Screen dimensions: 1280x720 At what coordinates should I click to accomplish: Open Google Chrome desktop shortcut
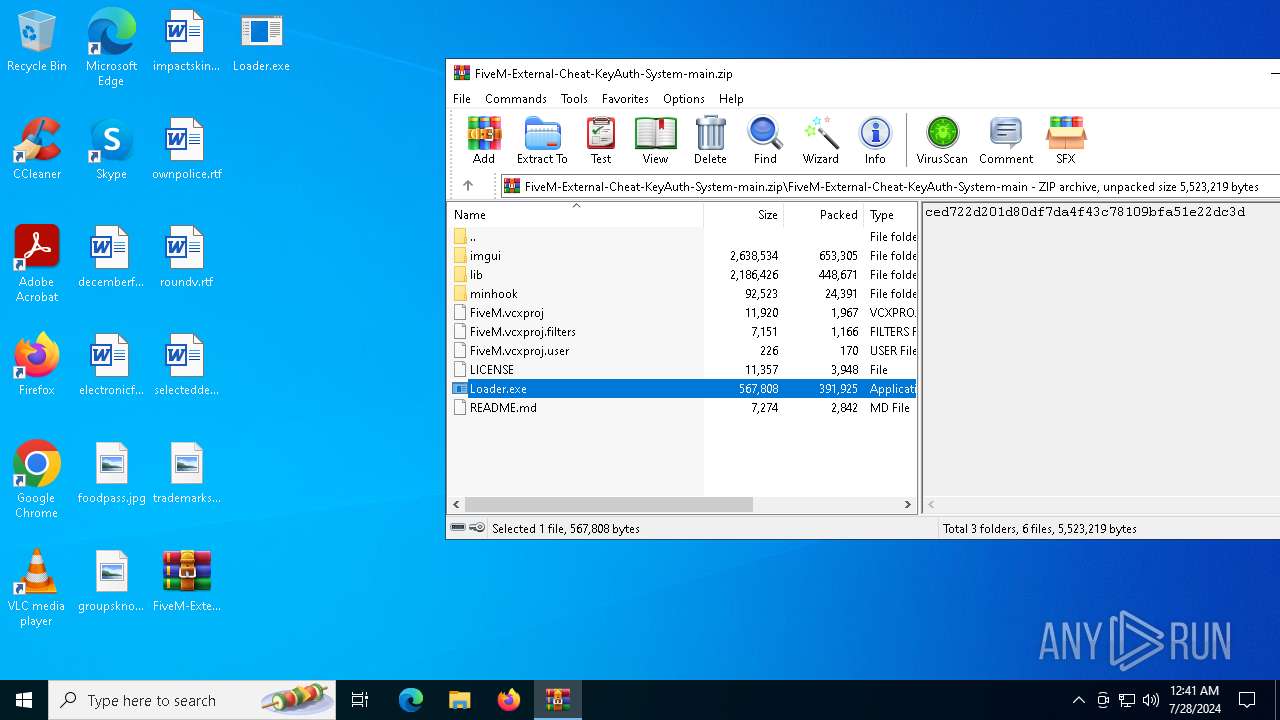click(x=37, y=480)
